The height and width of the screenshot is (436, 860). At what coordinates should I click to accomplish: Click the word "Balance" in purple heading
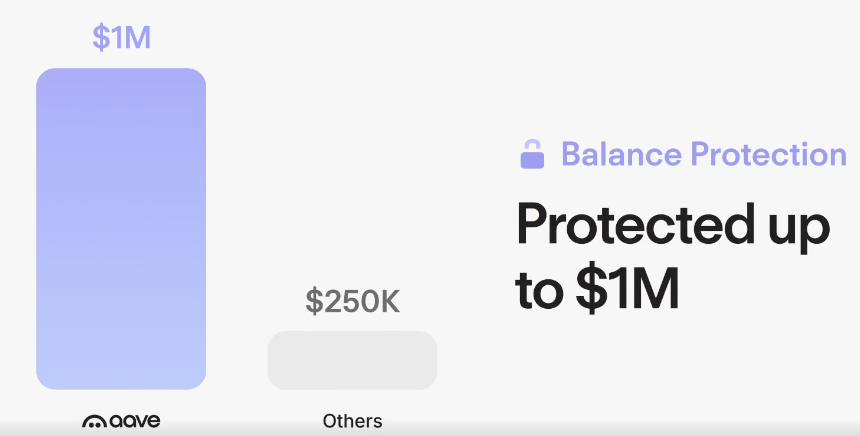(619, 155)
